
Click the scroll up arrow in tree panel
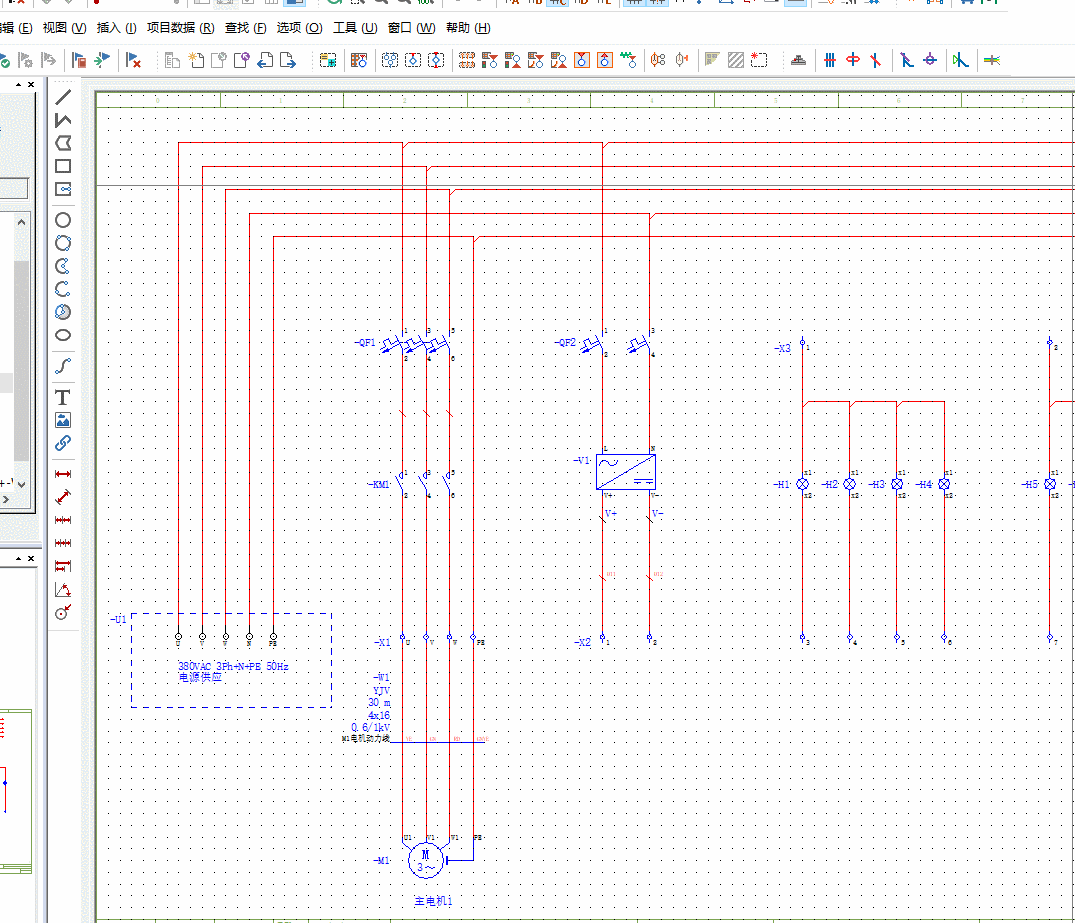coord(21,222)
